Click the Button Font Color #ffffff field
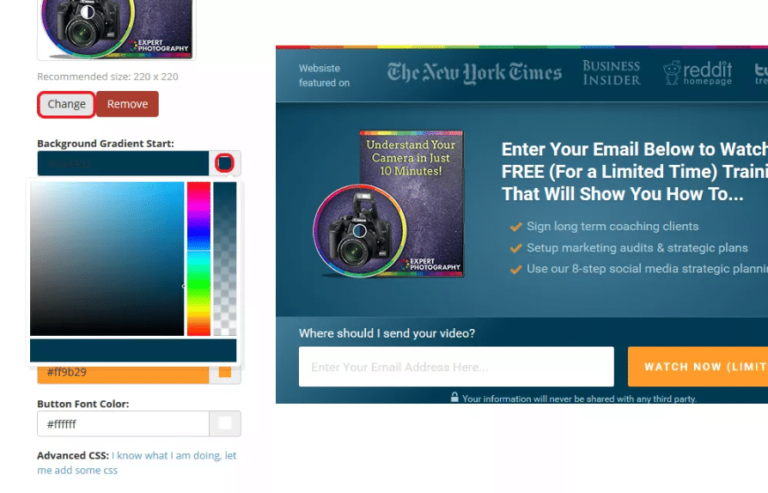The image size is (768, 493). [123, 424]
